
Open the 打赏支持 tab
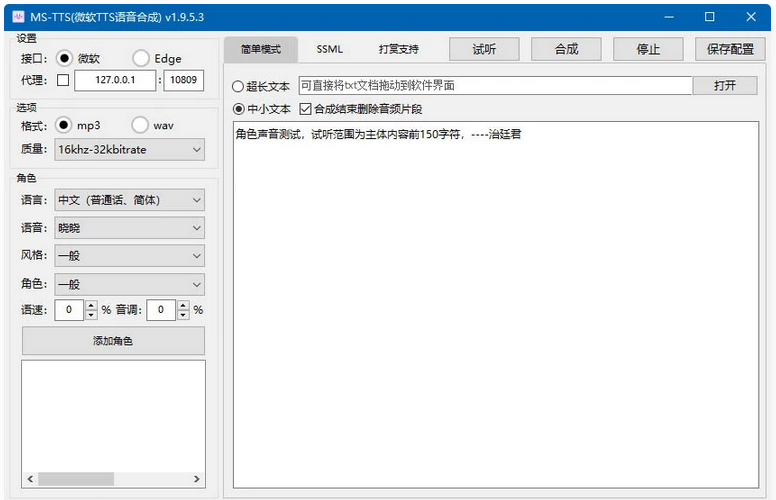(x=398, y=49)
